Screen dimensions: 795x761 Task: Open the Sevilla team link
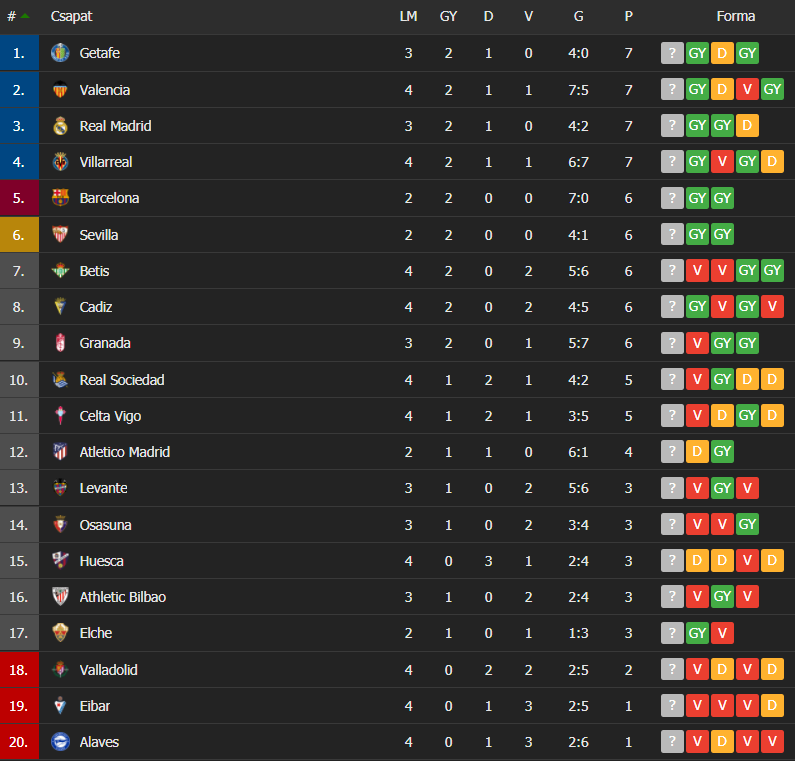[x=99, y=235]
